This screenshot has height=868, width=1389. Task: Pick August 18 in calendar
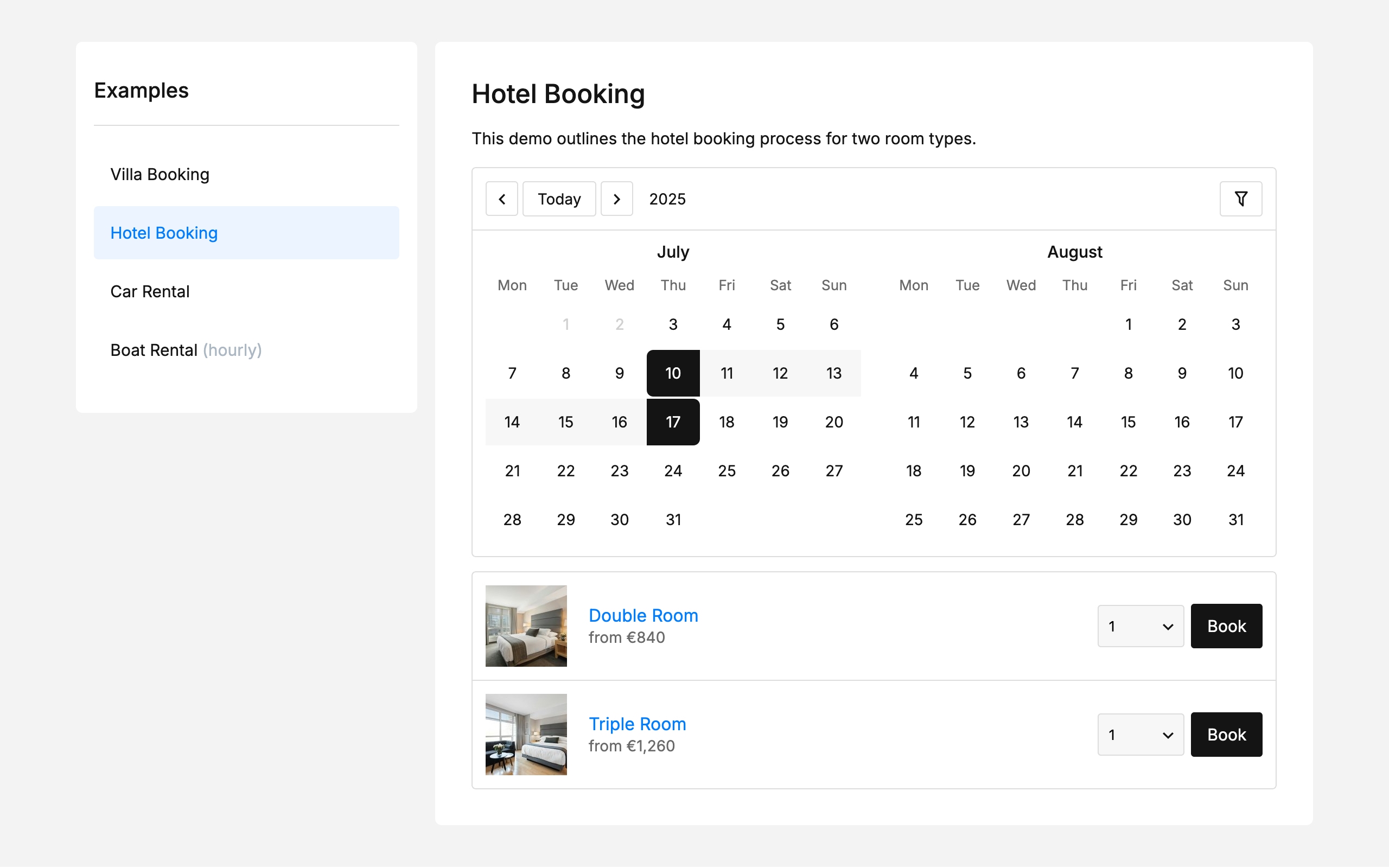[x=914, y=471]
